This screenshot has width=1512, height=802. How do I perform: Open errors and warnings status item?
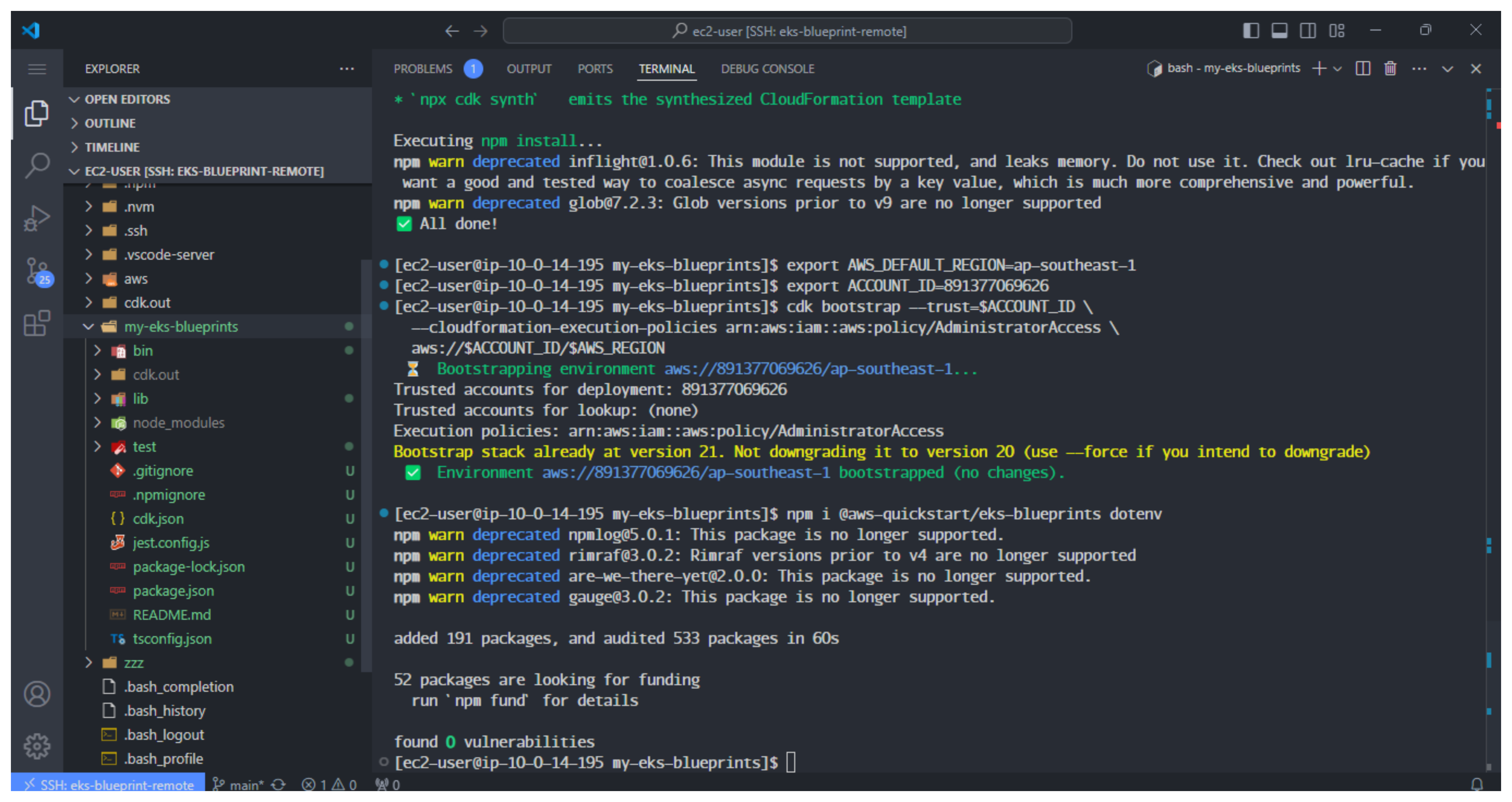tap(329, 784)
